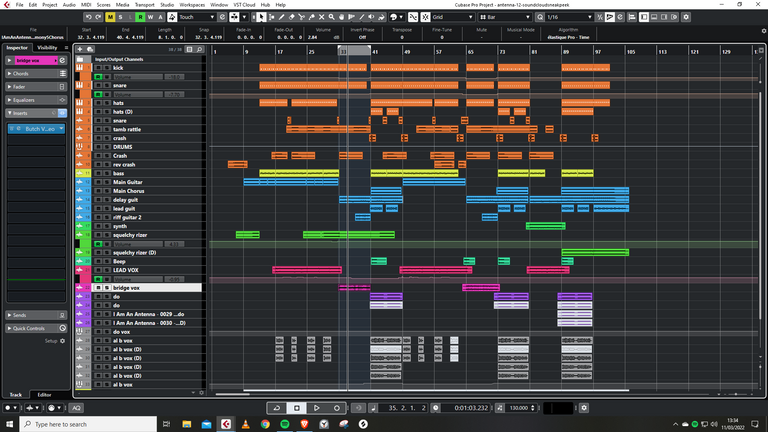Select the Draw pencil tool
The height and width of the screenshot is (432, 768).
pyautogui.click(x=282, y=17)
